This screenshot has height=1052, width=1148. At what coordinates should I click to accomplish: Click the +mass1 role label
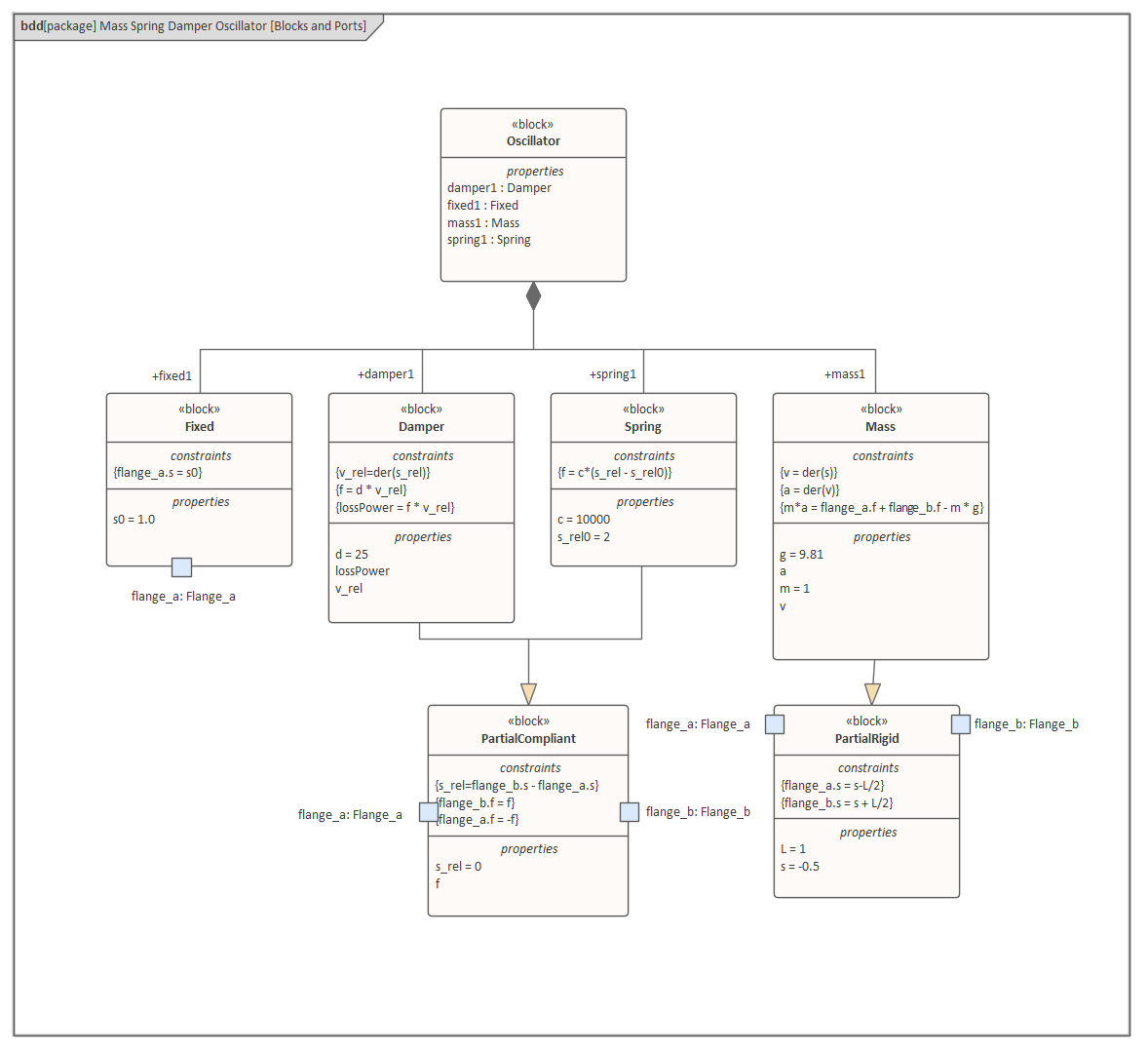(844, 374)
